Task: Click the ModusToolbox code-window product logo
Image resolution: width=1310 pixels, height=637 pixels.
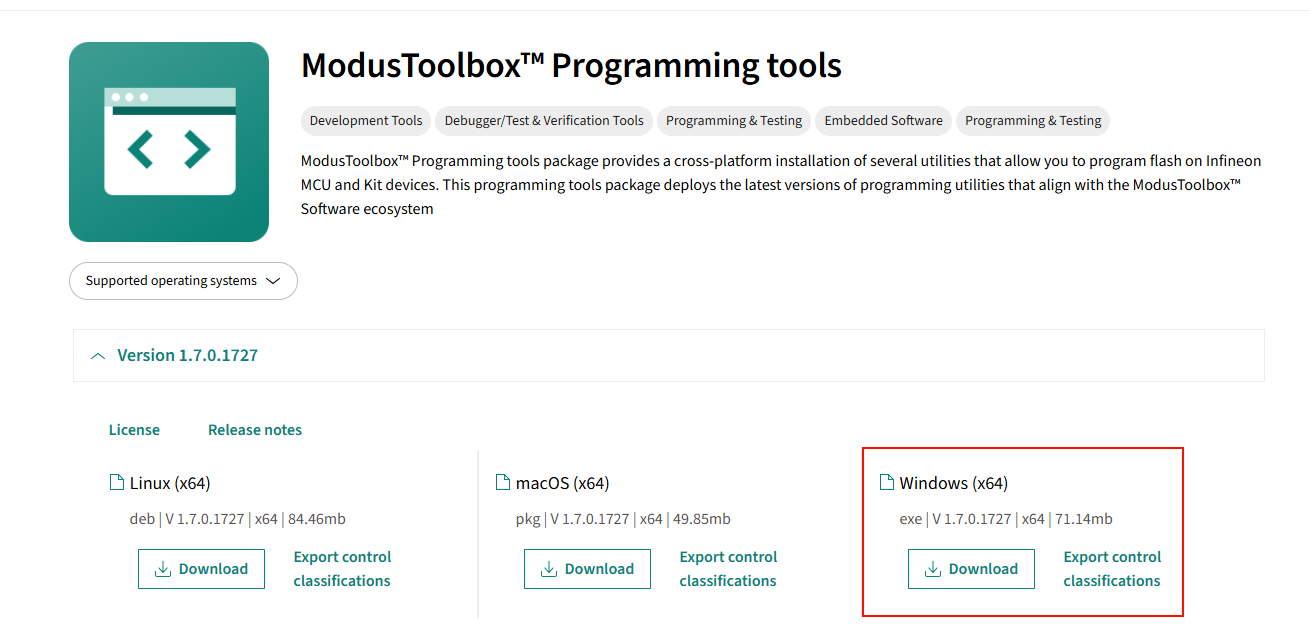Action: tap(169, 142)
